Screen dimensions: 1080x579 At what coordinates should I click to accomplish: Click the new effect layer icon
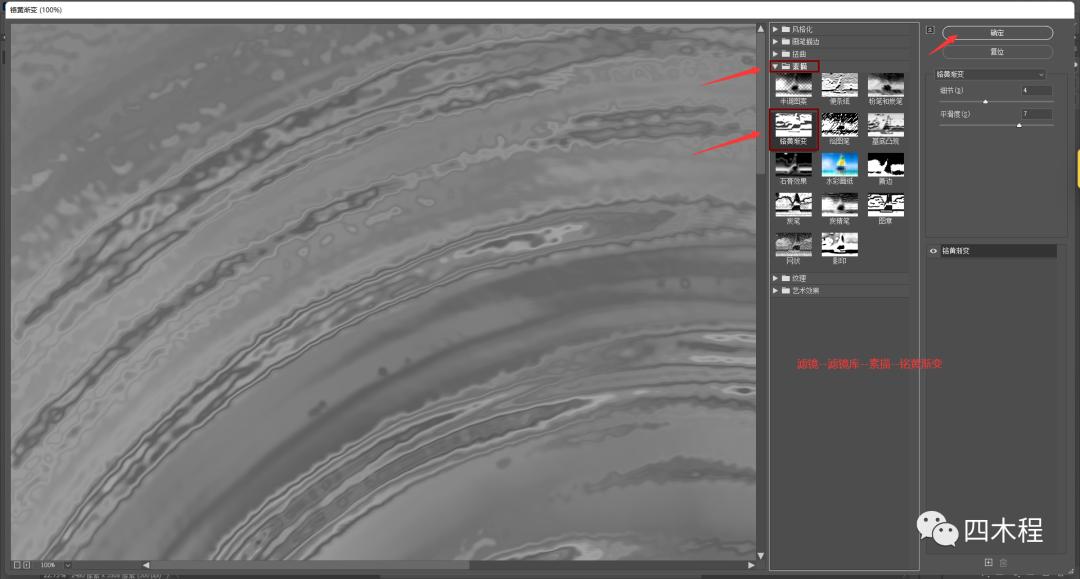tap(989, 562)
